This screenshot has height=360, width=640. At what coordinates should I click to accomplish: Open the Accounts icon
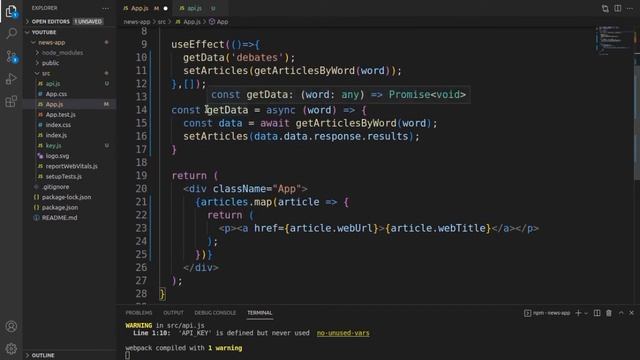pos(11,327)
